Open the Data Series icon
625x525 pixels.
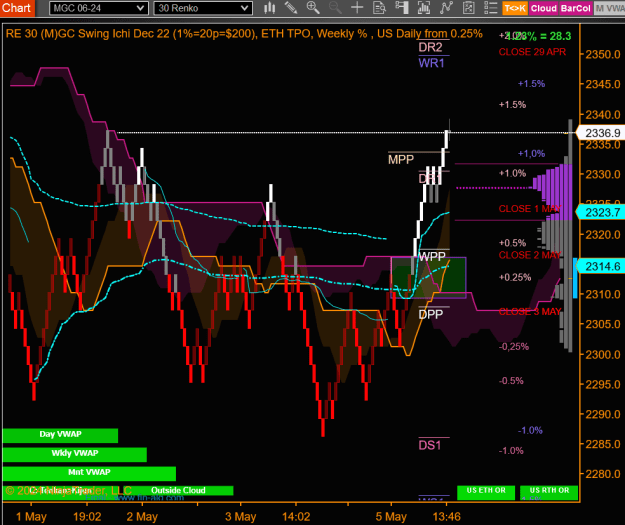click(424, 8)
